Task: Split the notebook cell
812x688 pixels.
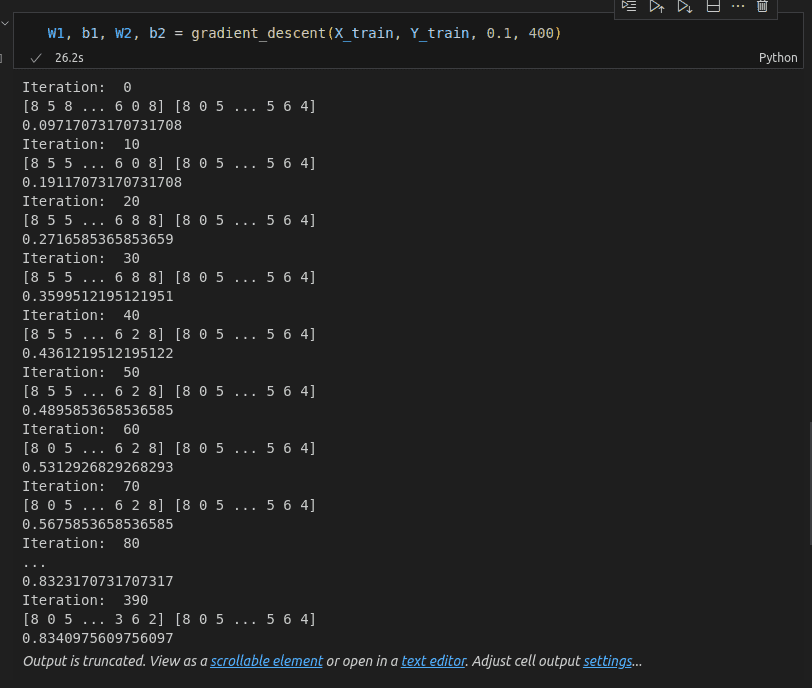Action: [713, 6]
